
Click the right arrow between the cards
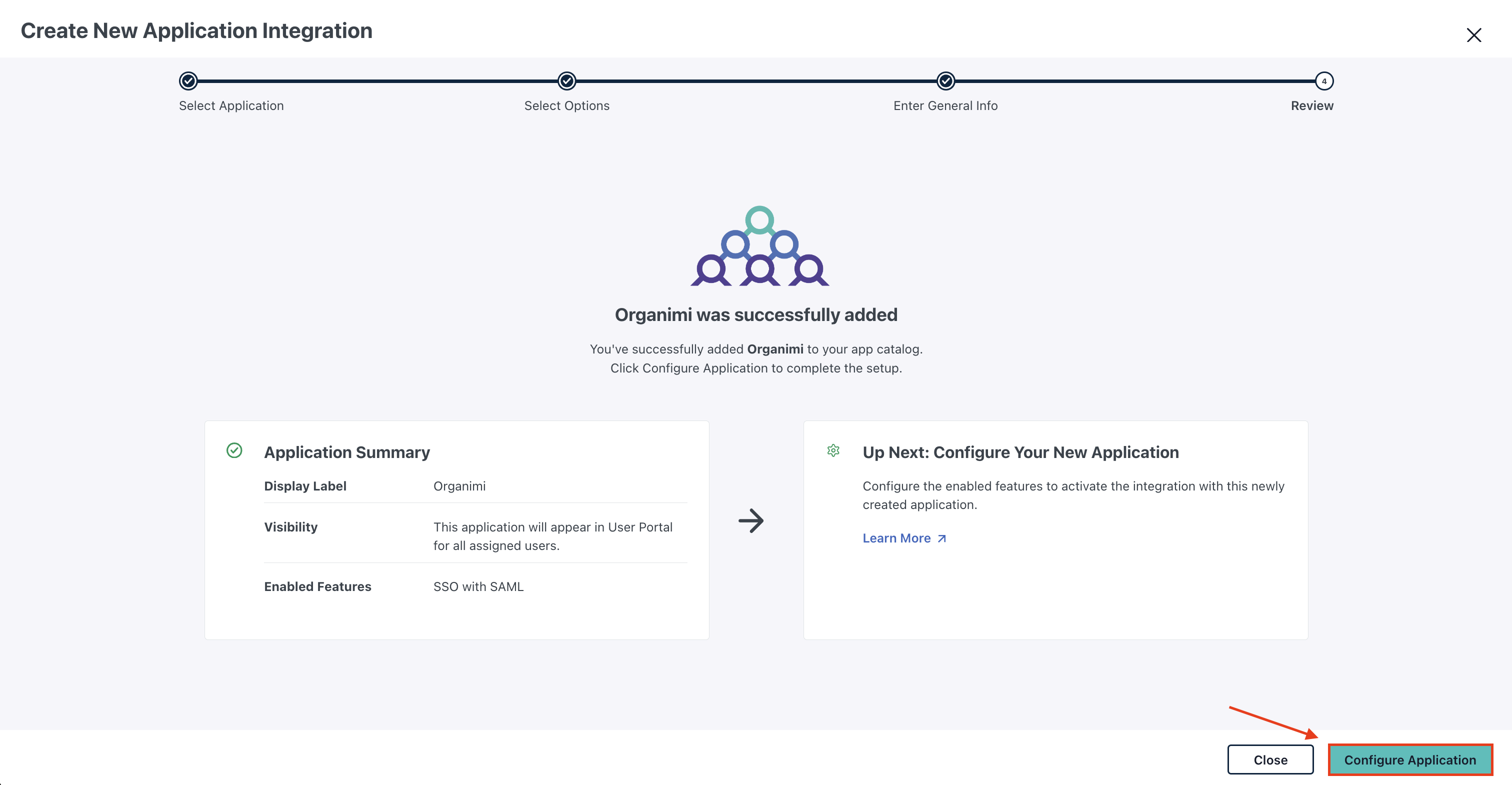point(750,520)
